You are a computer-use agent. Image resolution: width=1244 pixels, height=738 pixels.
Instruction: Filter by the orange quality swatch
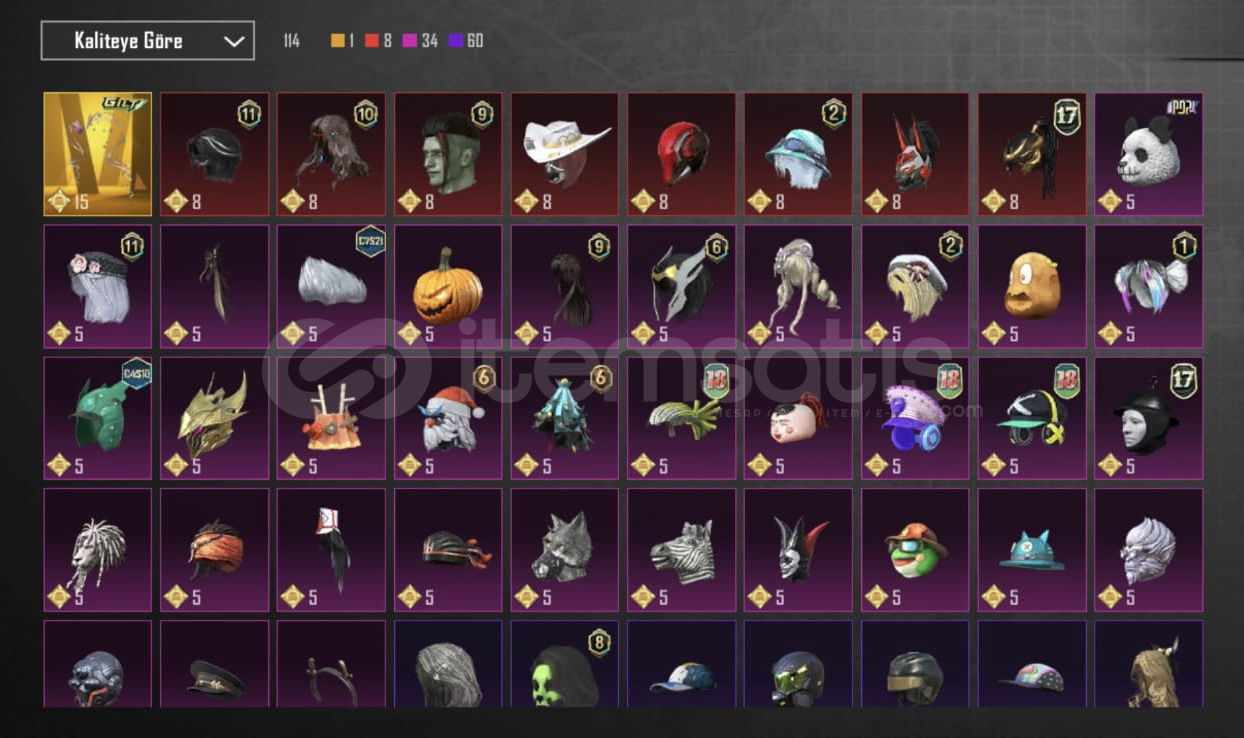pos(338,41)
